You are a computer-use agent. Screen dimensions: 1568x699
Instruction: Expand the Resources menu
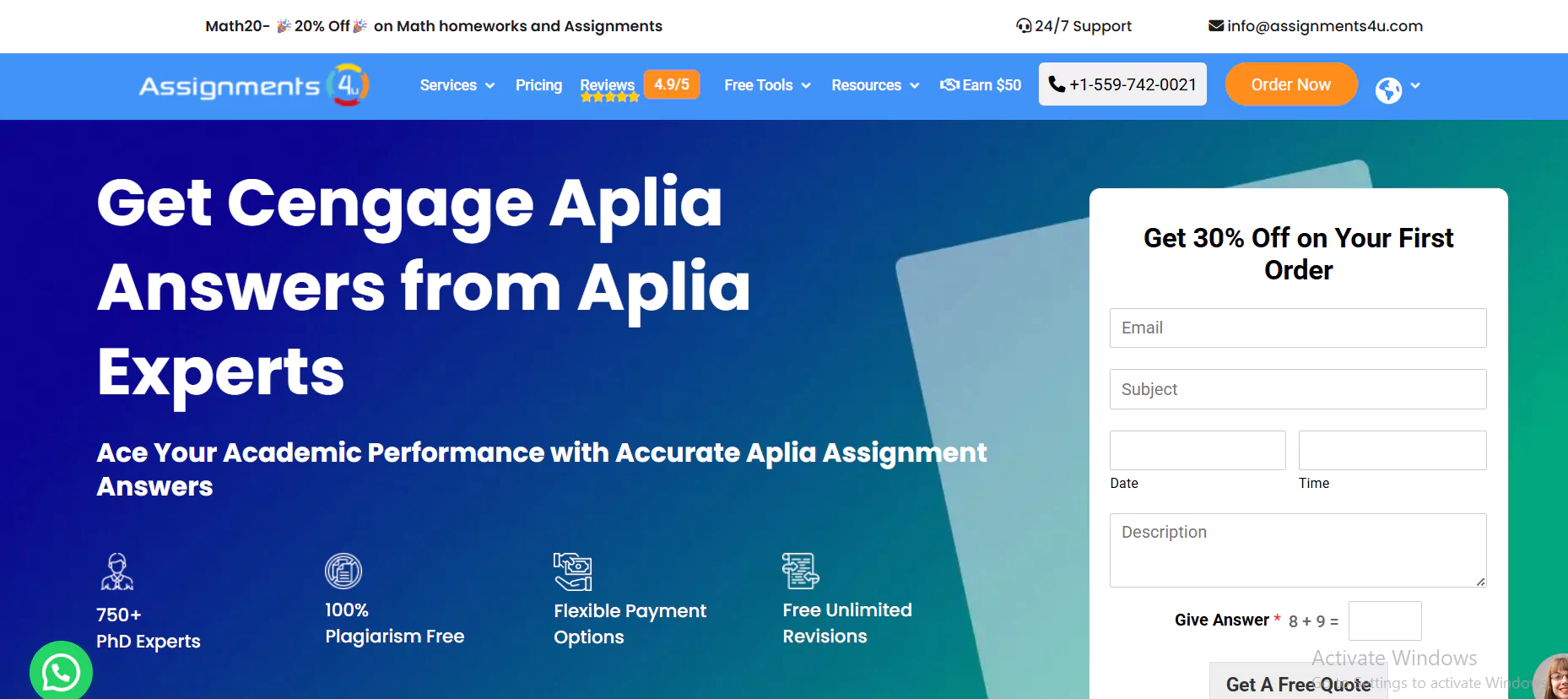point(874,85)
